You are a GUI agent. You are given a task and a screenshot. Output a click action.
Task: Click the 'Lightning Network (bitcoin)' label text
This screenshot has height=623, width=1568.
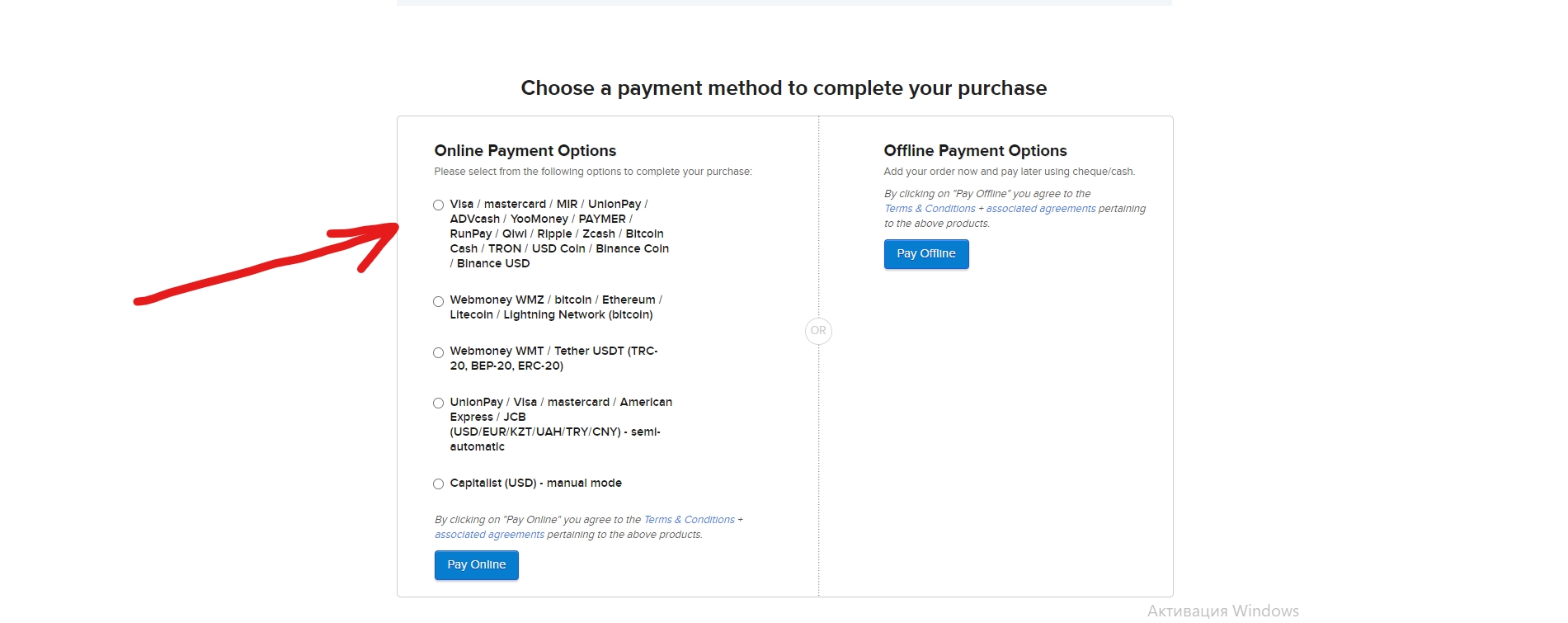pyautogui.click(x=577, y=315)
